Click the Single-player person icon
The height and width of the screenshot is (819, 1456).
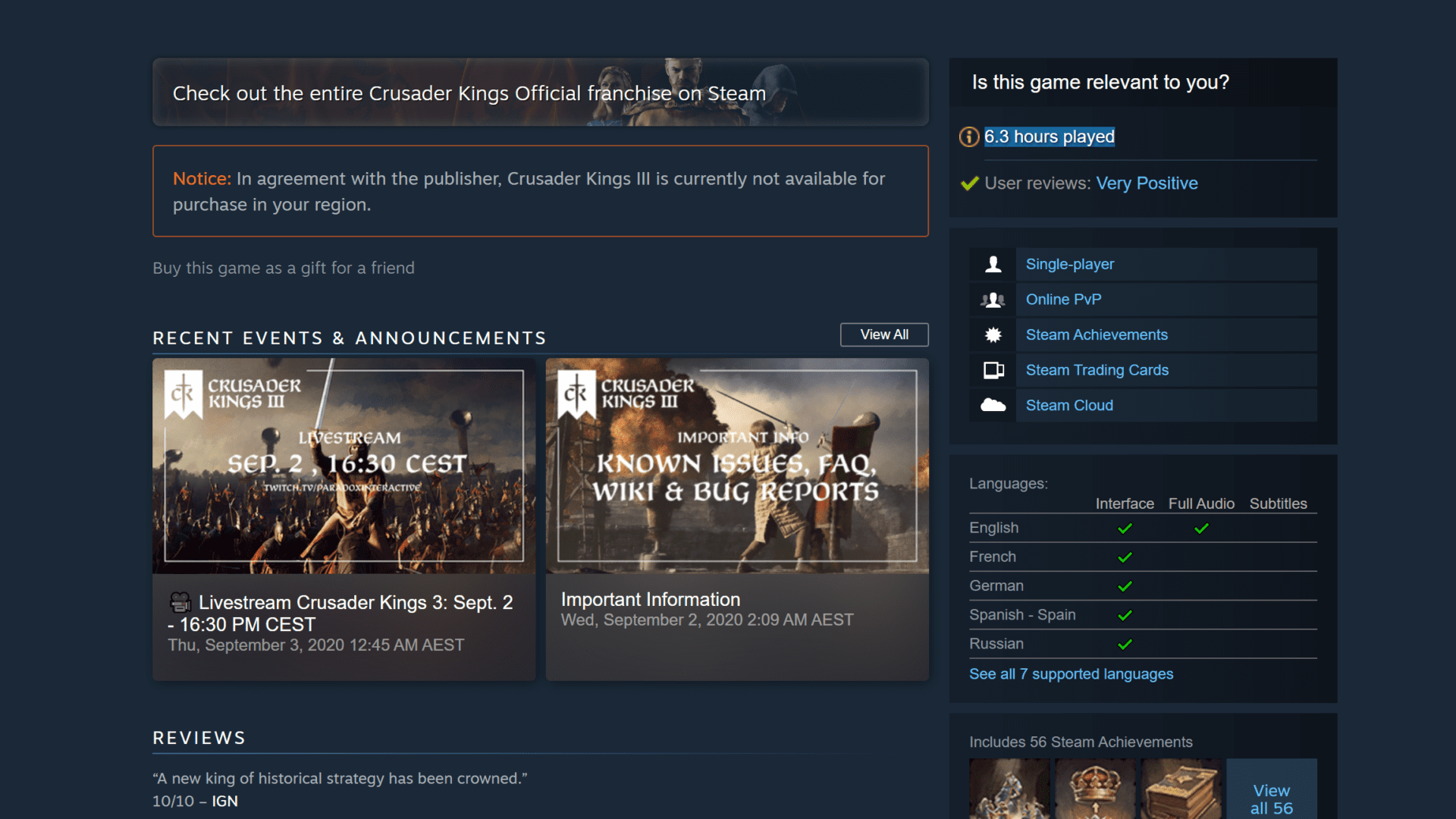coord(993,265)
